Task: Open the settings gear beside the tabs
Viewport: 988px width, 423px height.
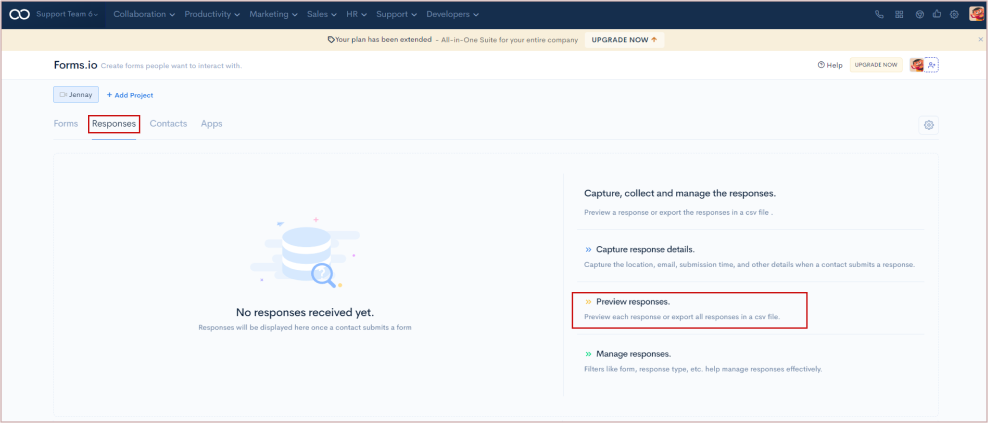Action: (929, 125)
